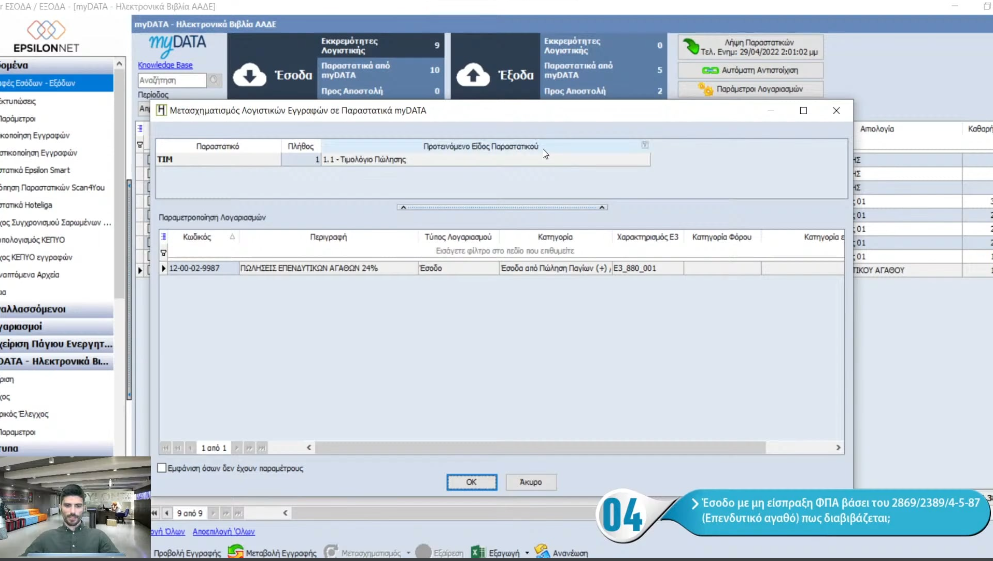Click the filter icon in the Πρωτεινόμενο Είδος Παραστατικού header
The image size is (993, 561).
pos(645,145)
